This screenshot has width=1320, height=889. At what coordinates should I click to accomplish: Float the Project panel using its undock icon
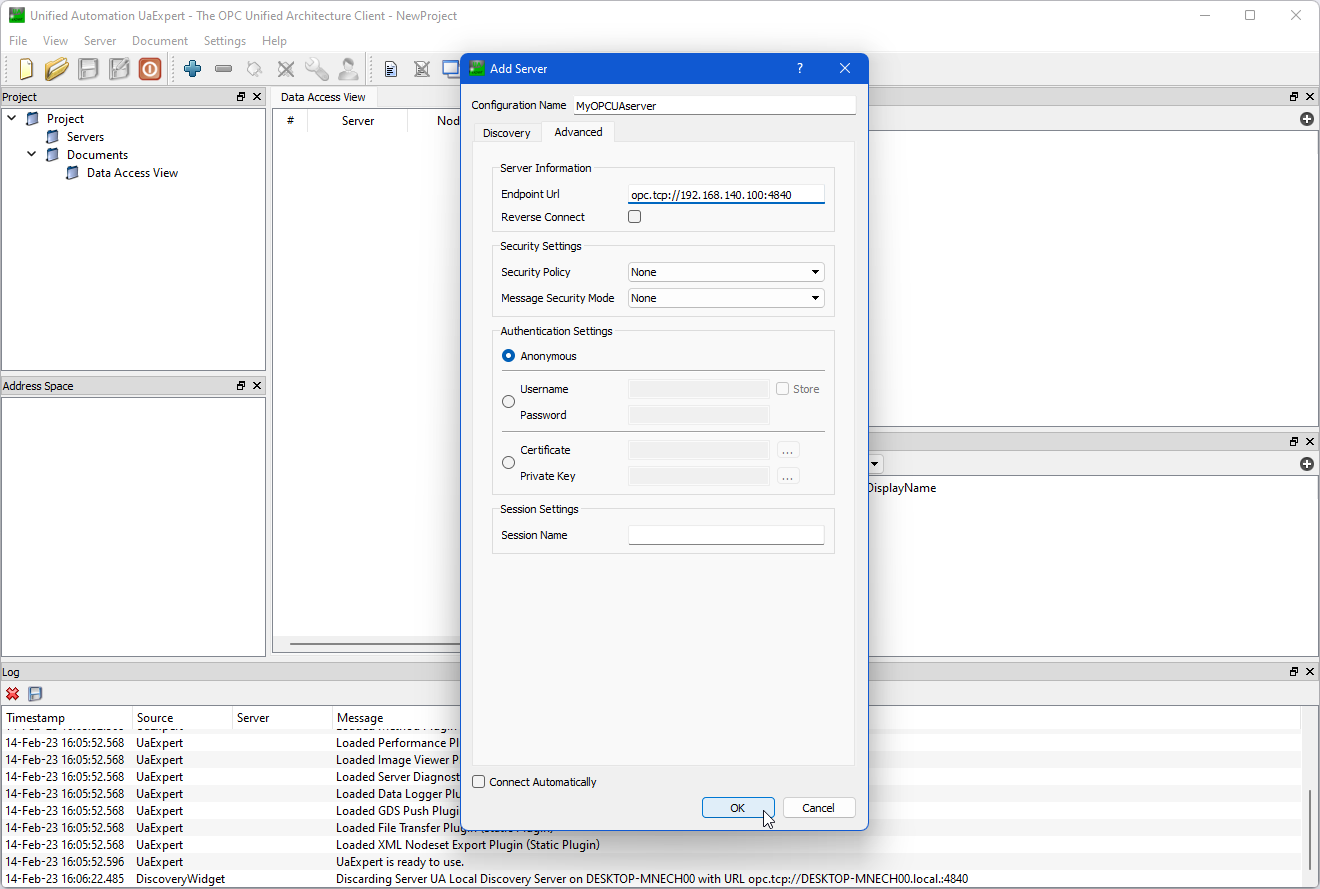tap(241, 97)
